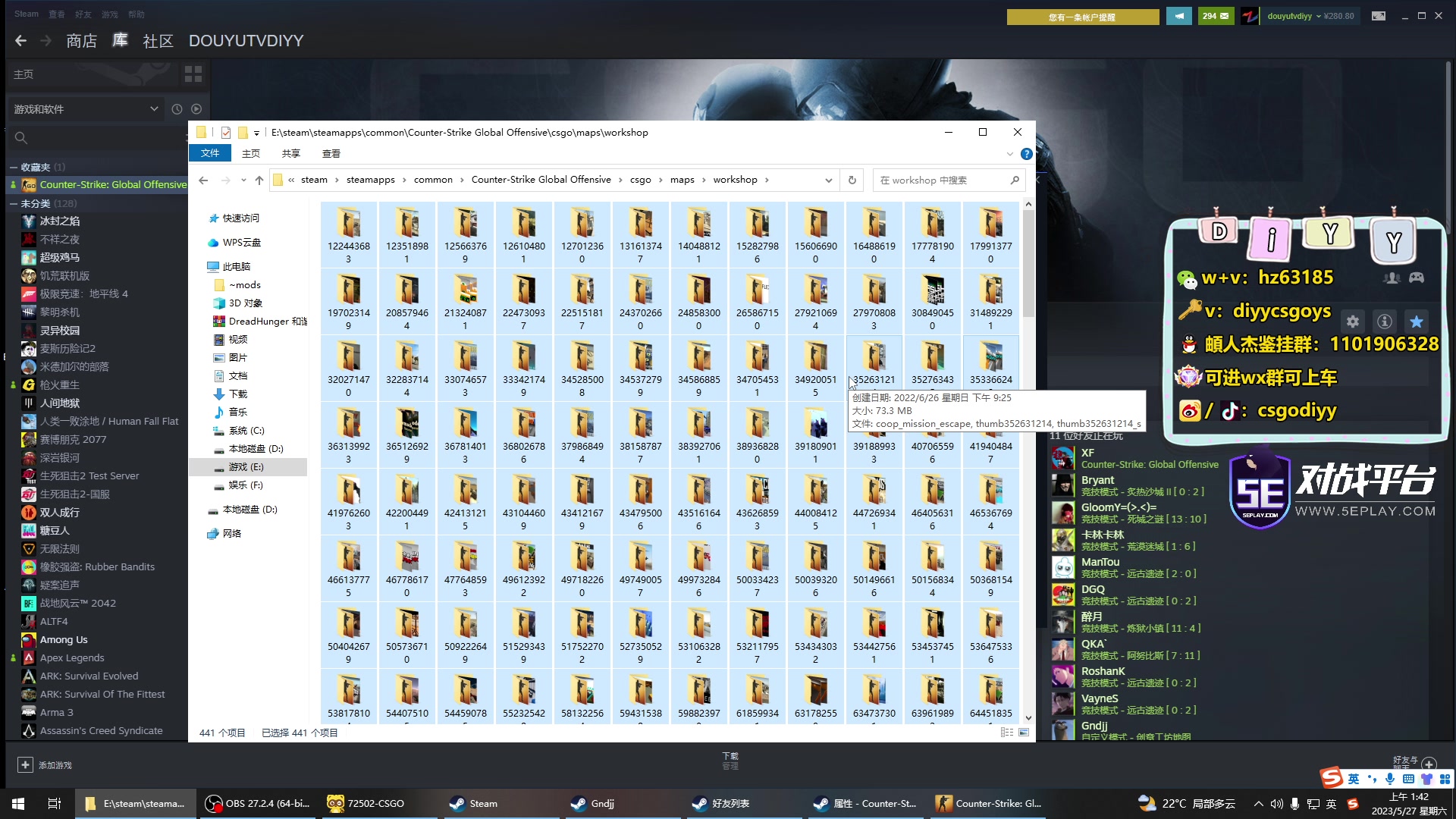
Task: Show game info icon in Steam
Action: pyautogui.click(x=1385, y=321)
